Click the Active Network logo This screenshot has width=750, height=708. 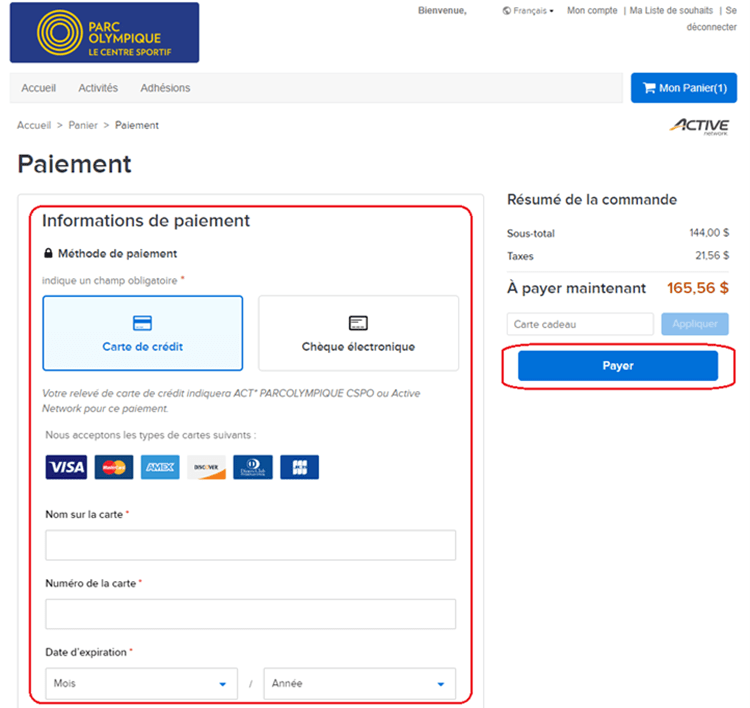click(700, 126)
